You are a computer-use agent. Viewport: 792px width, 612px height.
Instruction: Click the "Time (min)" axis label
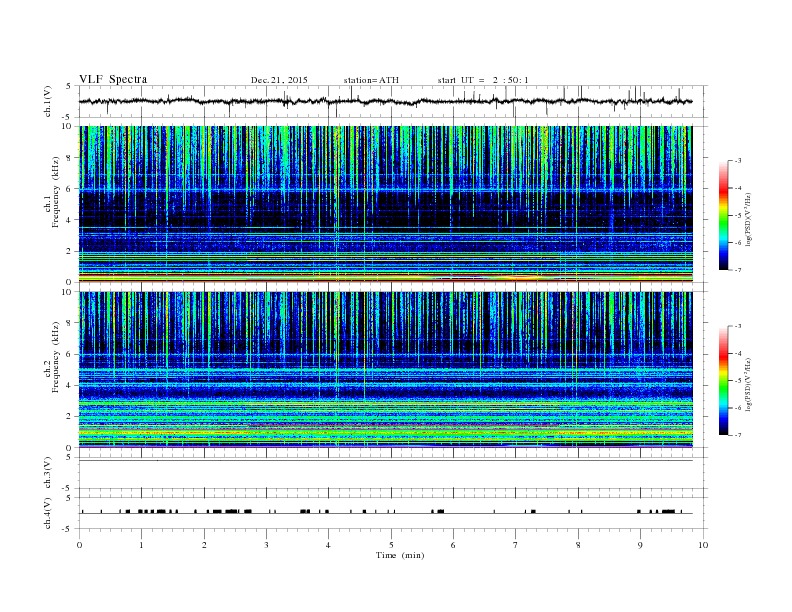point(400,555)
